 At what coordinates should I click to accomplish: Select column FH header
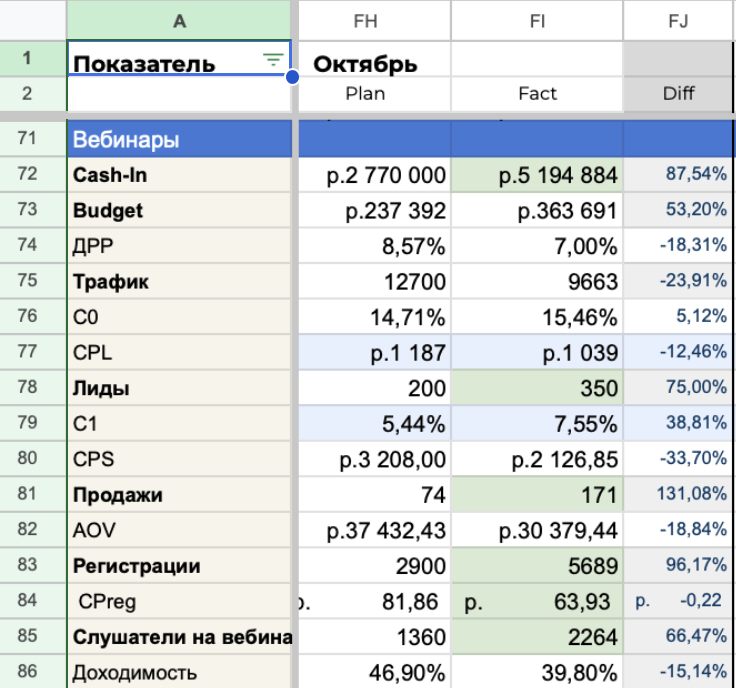(x=375, y=21)
